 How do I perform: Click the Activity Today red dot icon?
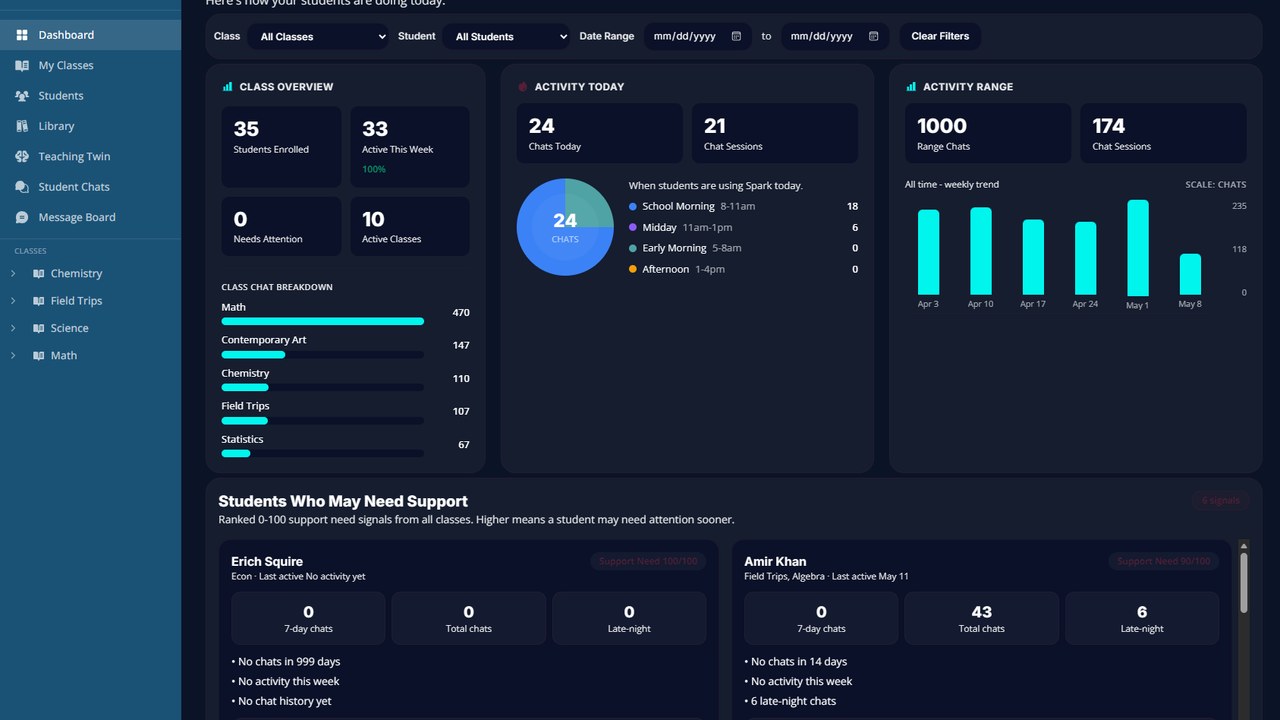pos(522,87)
